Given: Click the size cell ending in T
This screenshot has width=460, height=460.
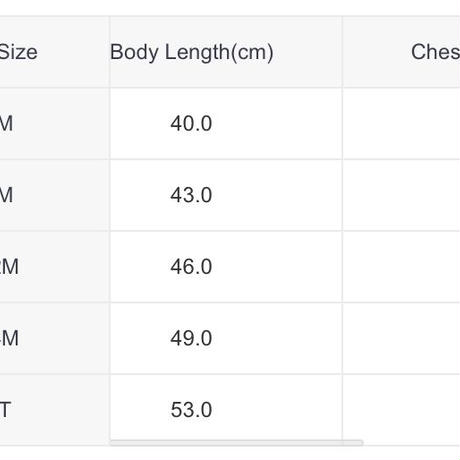Looking at the screenshot, I should (x=54, y=410).
